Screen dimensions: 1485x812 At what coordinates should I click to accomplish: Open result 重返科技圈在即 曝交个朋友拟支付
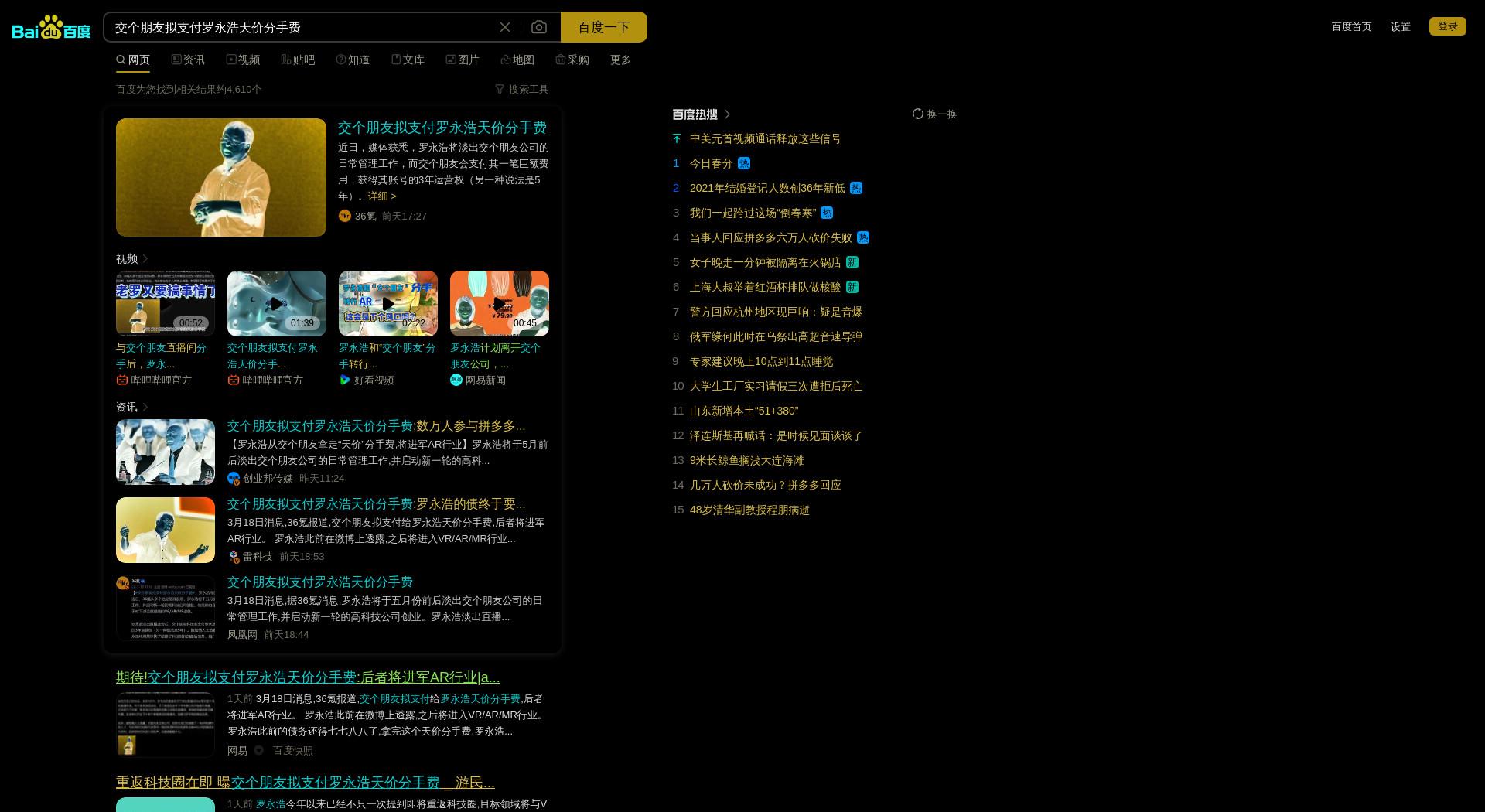306,783
